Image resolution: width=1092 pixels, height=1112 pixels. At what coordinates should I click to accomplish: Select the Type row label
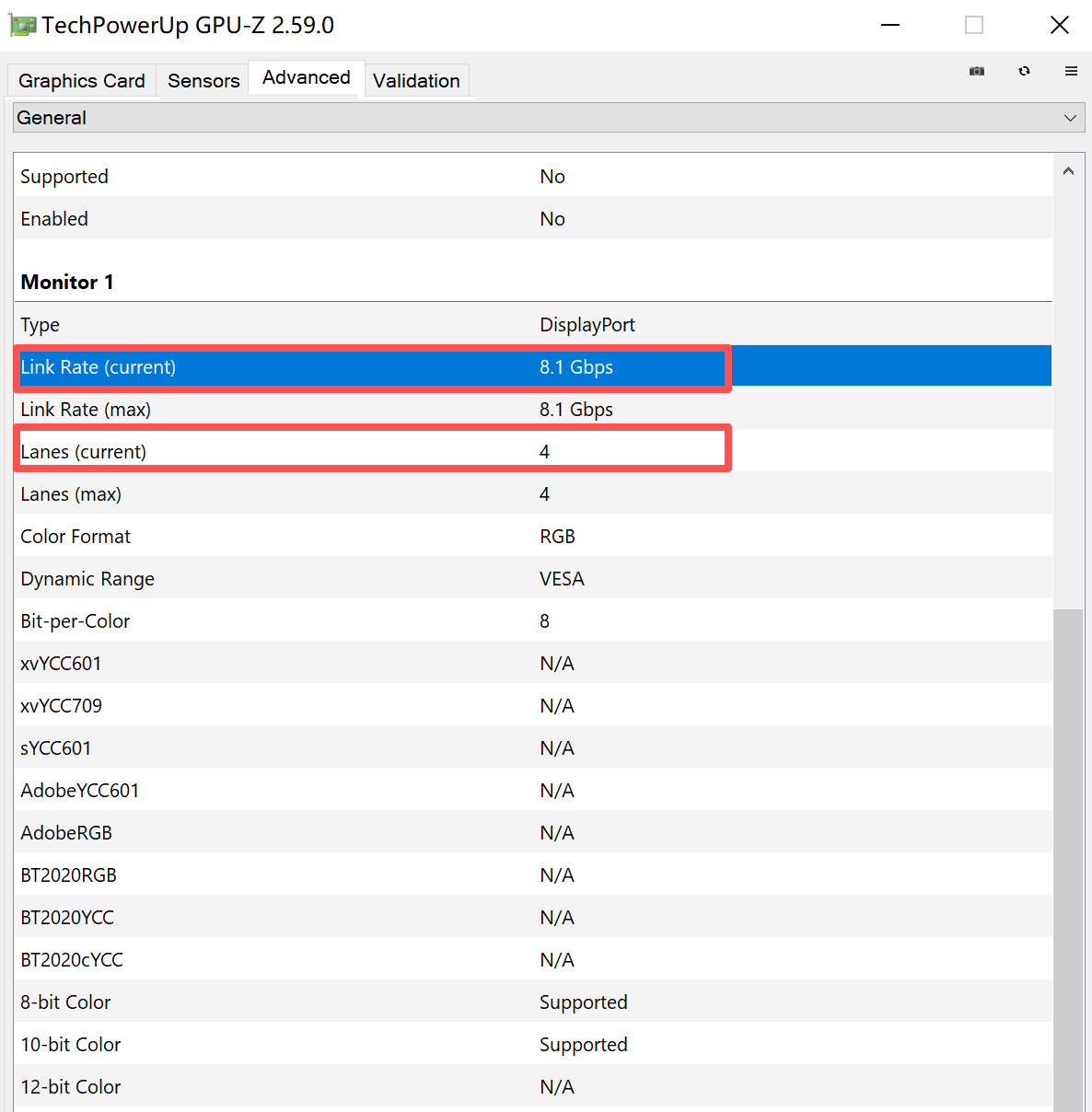(40, 325)
